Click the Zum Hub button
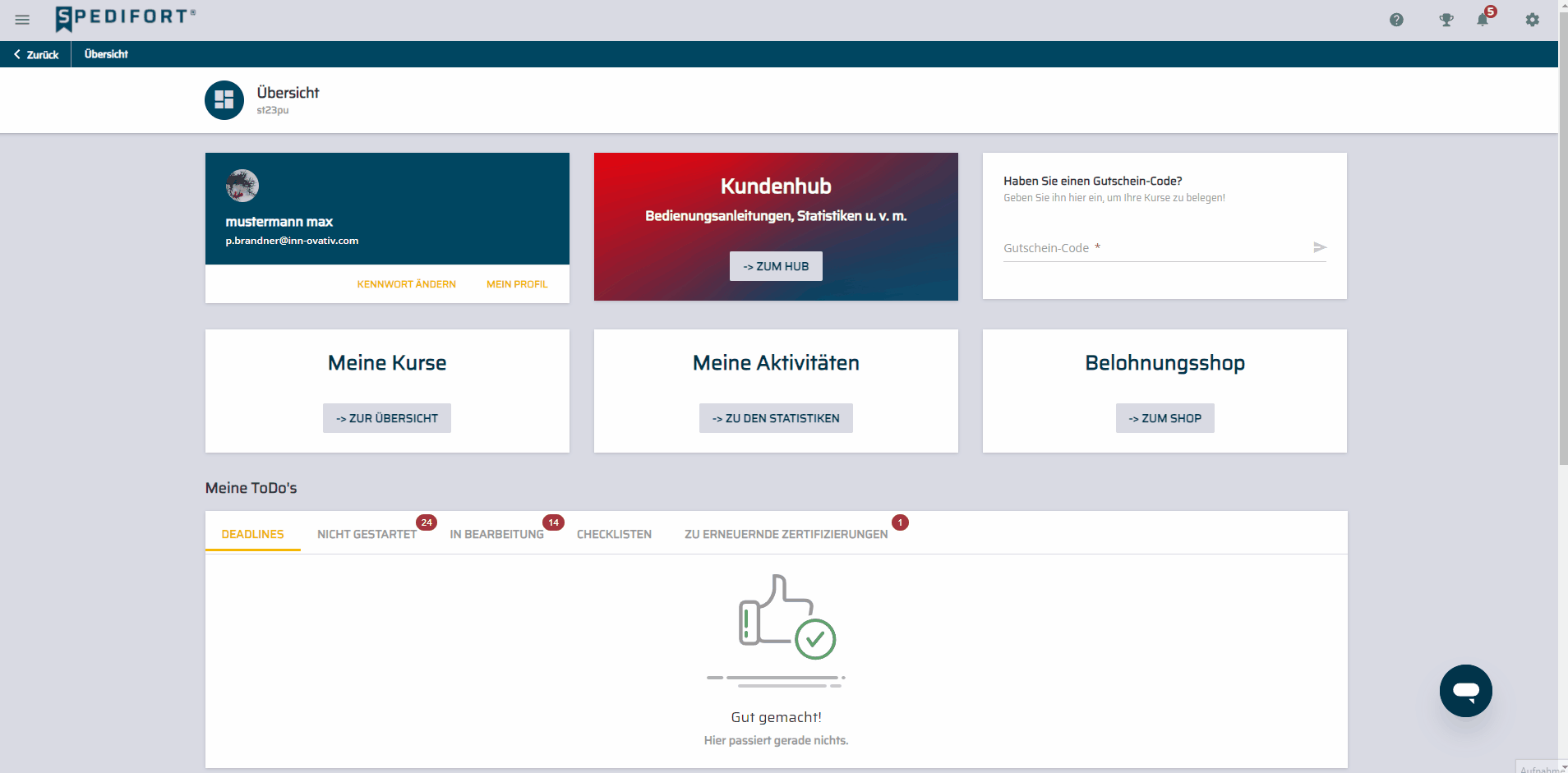The width and height of the screenshot is (1568, 773). (x=776, y=266)
